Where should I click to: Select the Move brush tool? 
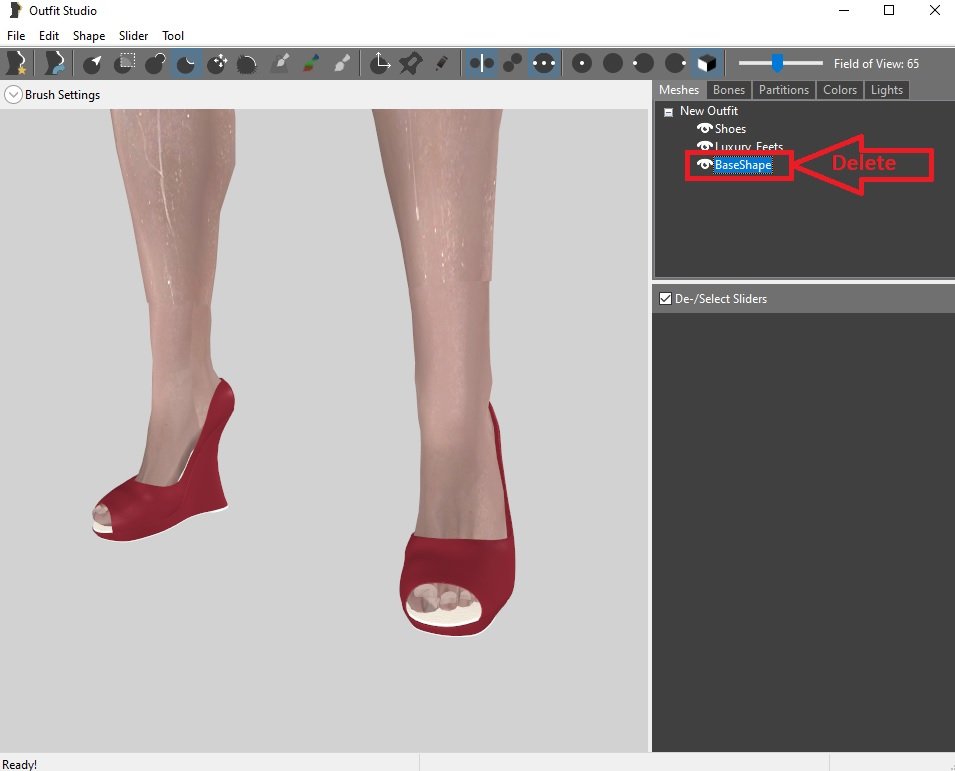pos(217,64)
